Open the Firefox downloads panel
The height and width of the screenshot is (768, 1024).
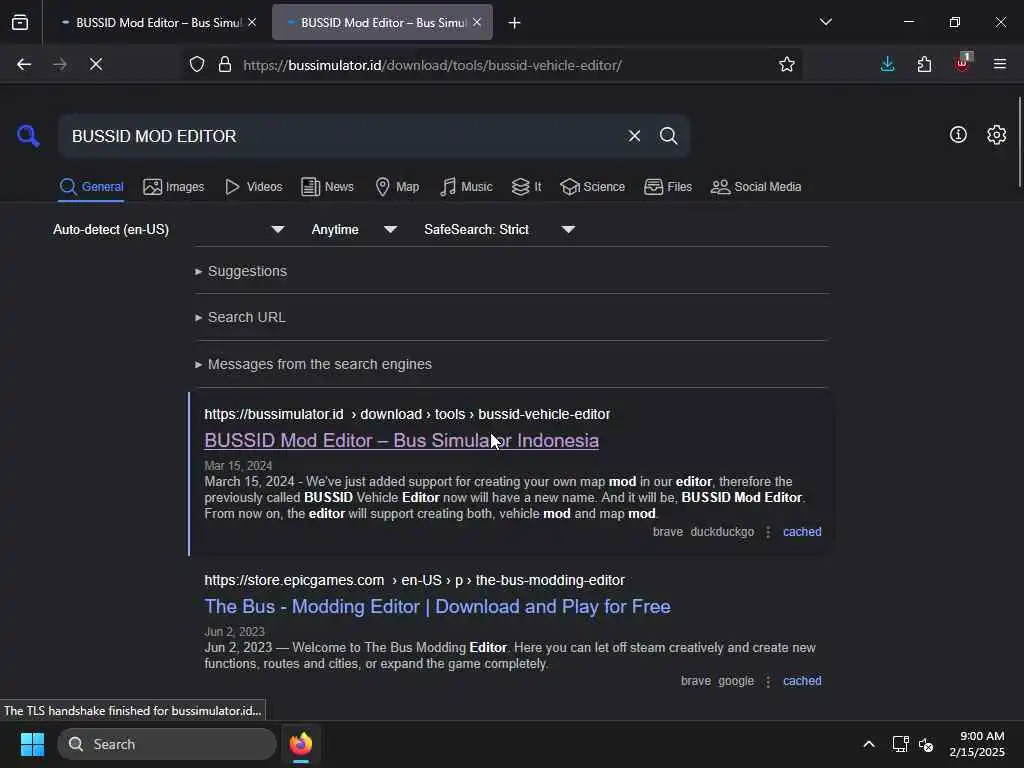coord(888,64)
